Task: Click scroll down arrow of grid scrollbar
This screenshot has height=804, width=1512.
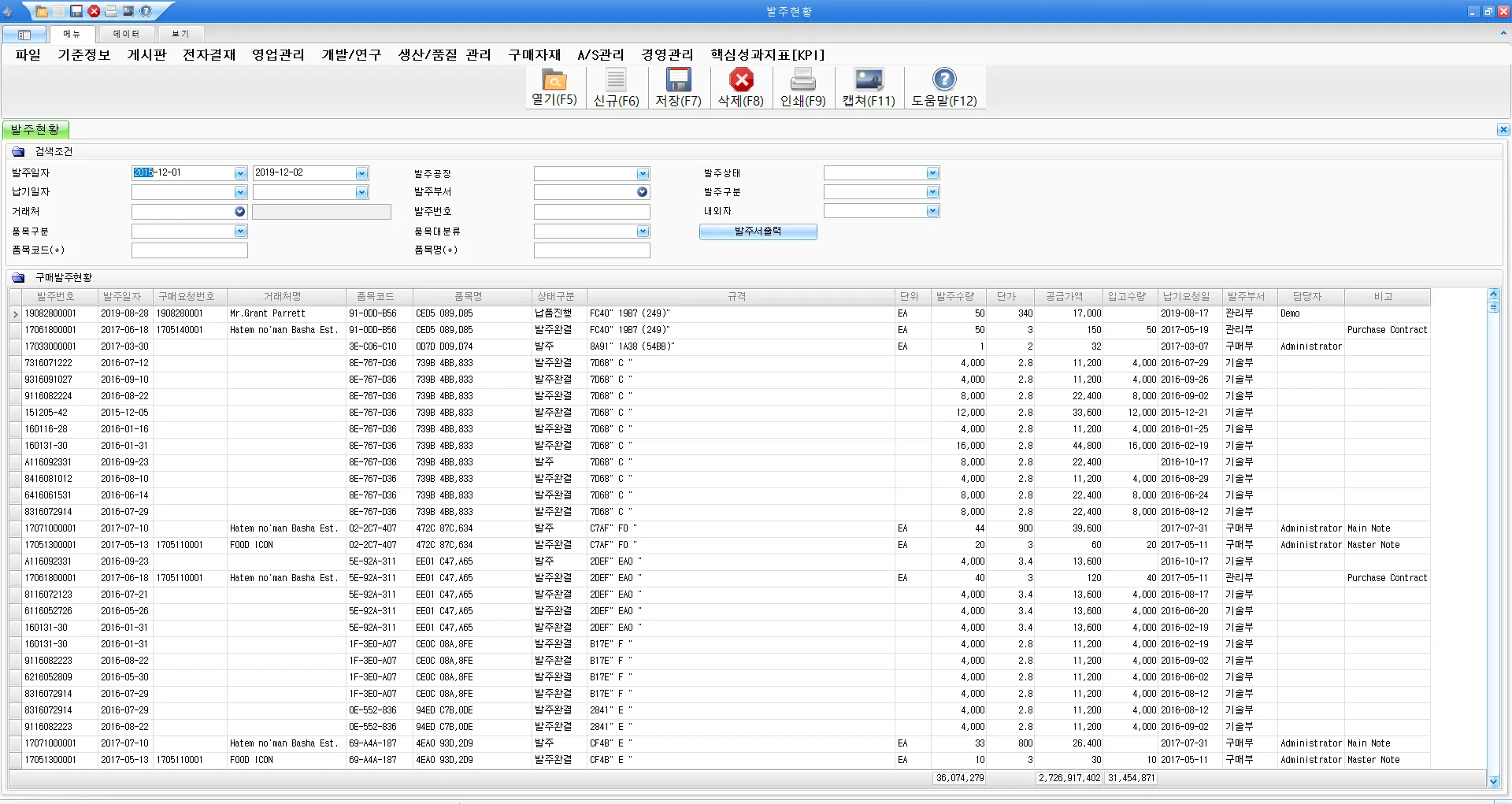Action: [1493, 780]
